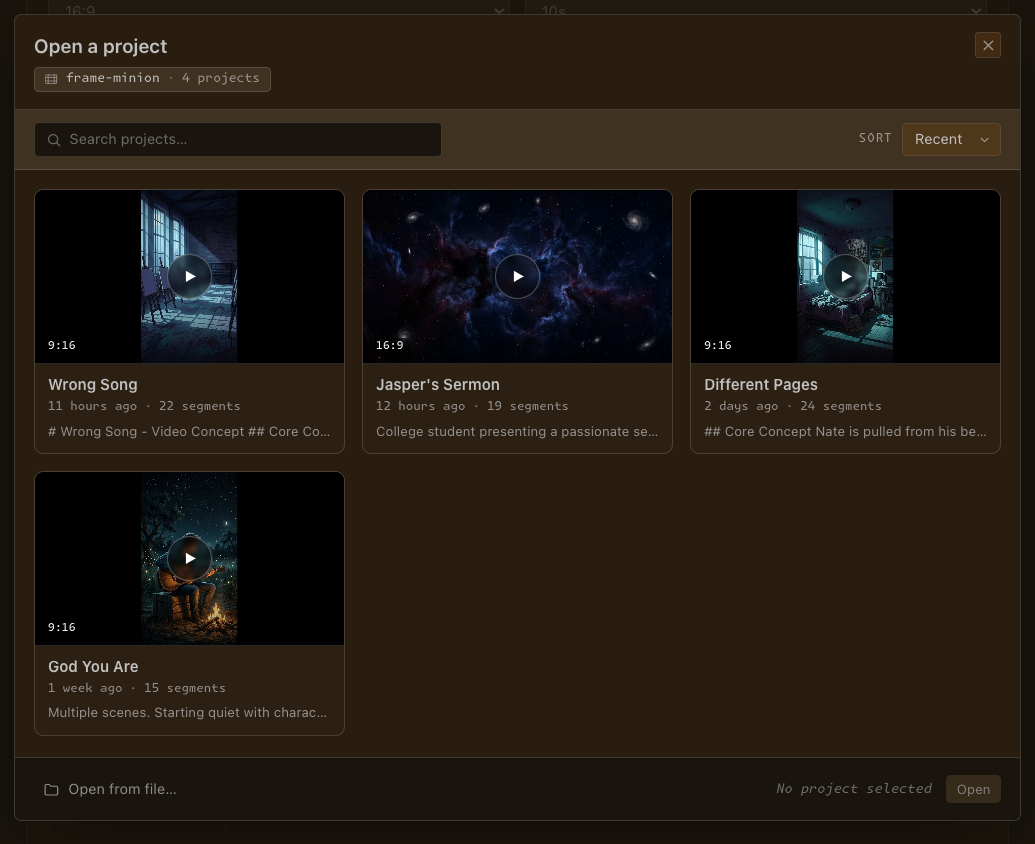Click the Open button
Viewport: 1035px width, 844px height.
(x=973, y=789)
